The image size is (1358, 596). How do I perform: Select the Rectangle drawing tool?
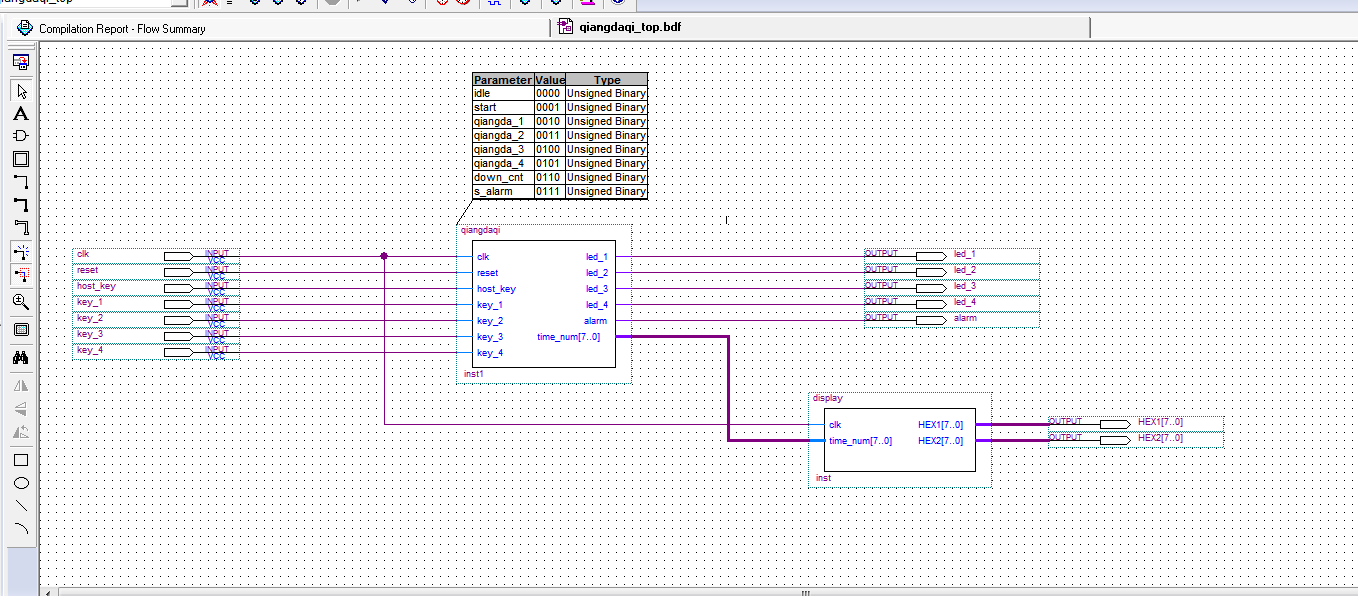coord(20,460)
